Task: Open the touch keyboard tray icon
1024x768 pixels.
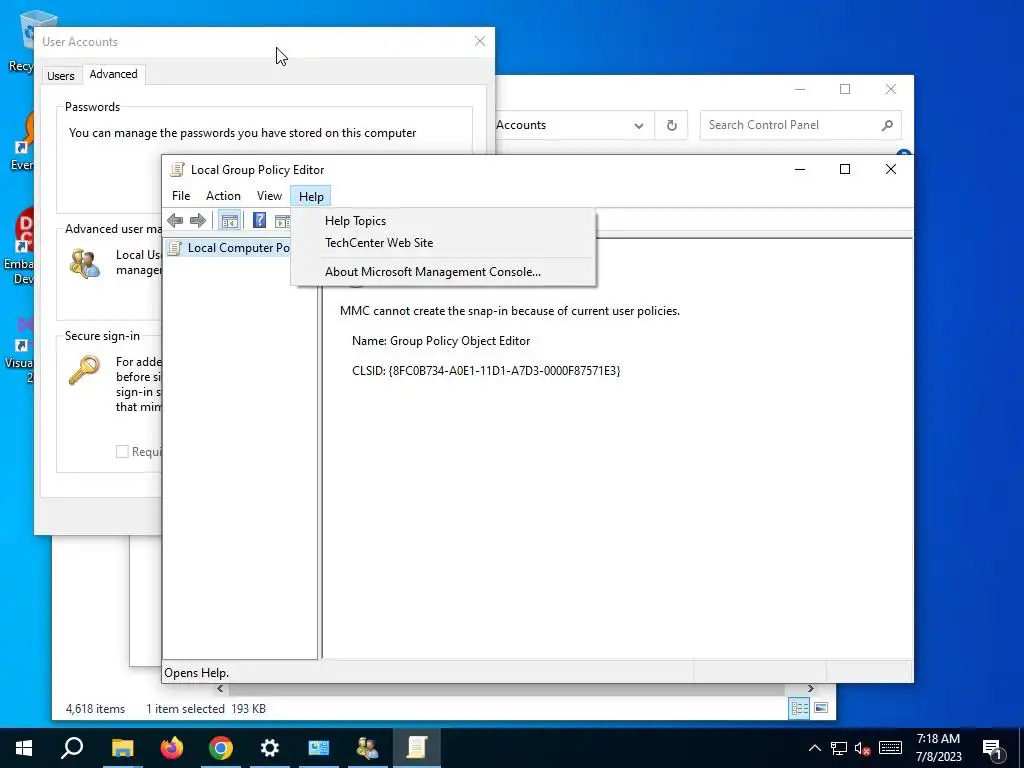Action: click(890, 748)
